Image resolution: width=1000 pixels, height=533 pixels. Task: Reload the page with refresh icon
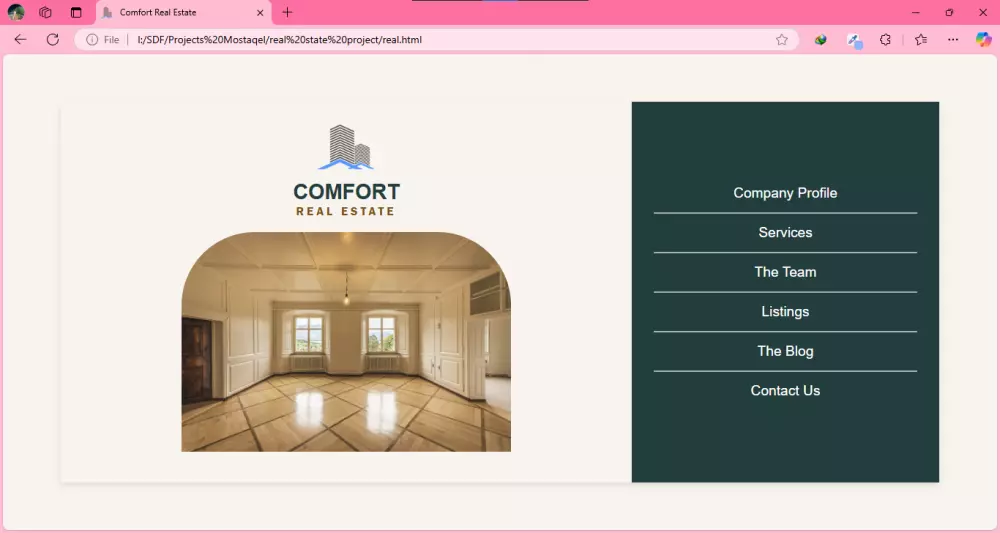[x=53, y=40]
